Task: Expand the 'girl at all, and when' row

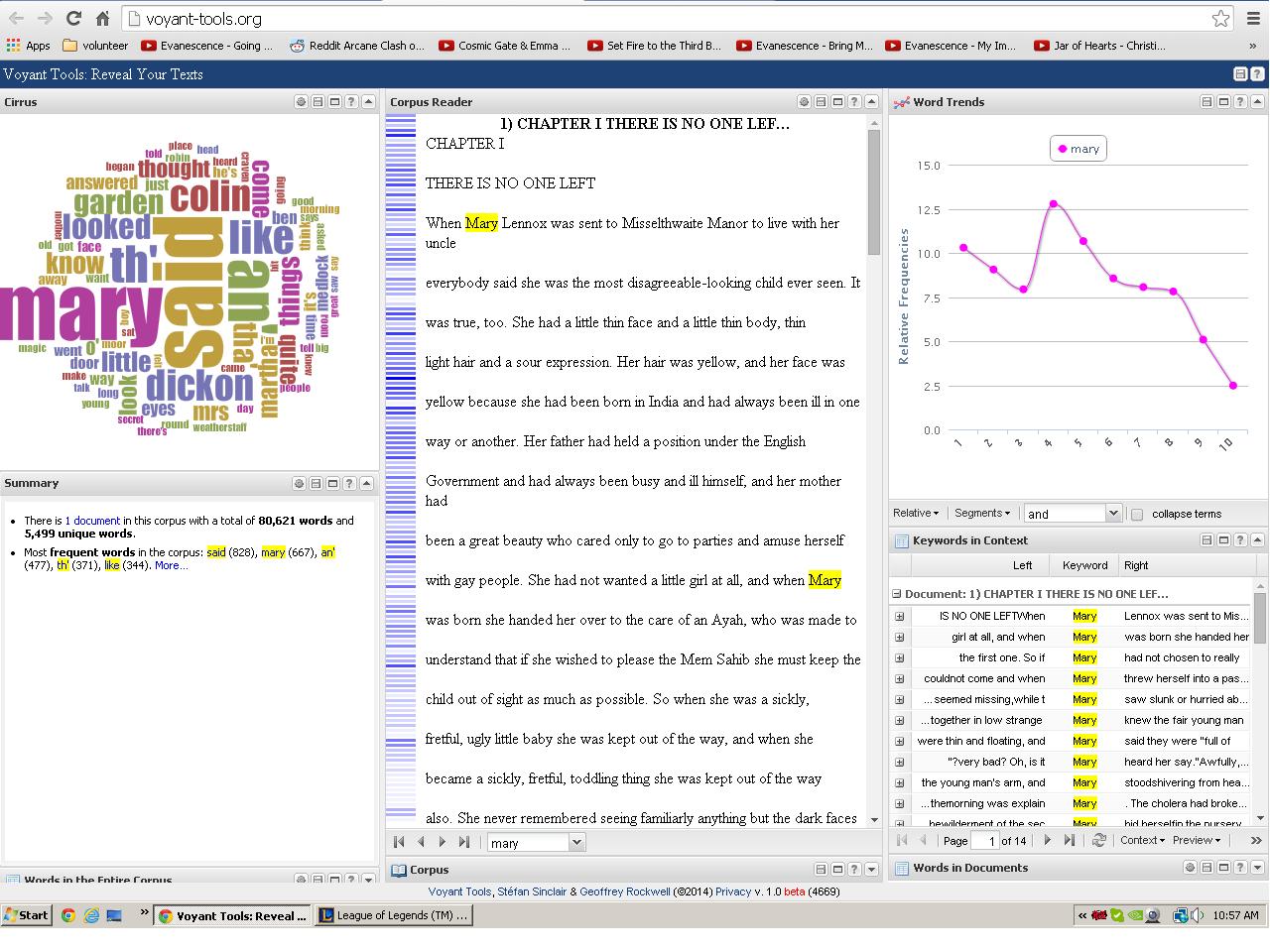Action: pos(900,637)
